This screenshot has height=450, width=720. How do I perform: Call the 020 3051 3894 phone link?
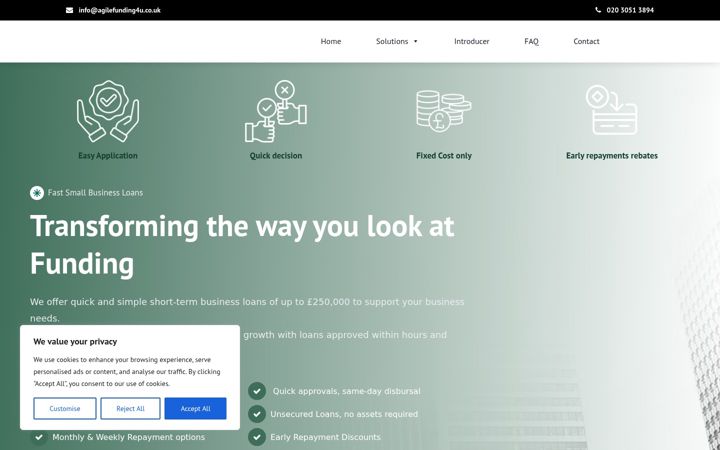pyautogui.click(x=630, y=10)
